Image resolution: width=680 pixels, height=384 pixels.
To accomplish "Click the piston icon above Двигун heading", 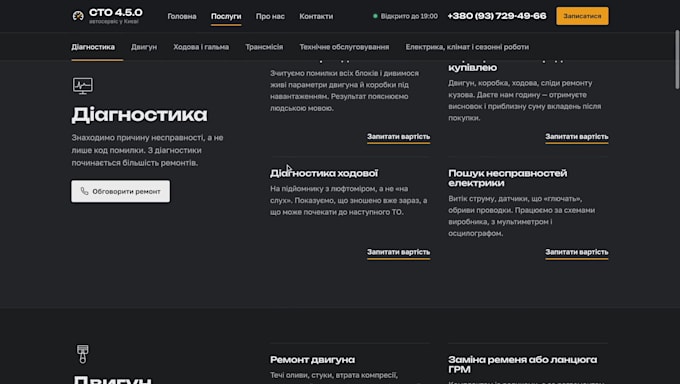I will pos(83,354).
